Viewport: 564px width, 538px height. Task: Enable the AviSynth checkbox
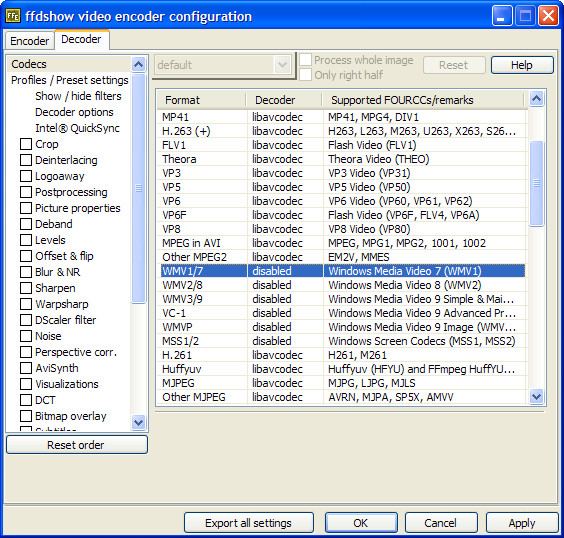pyautogui.click(x=26, y=368)
